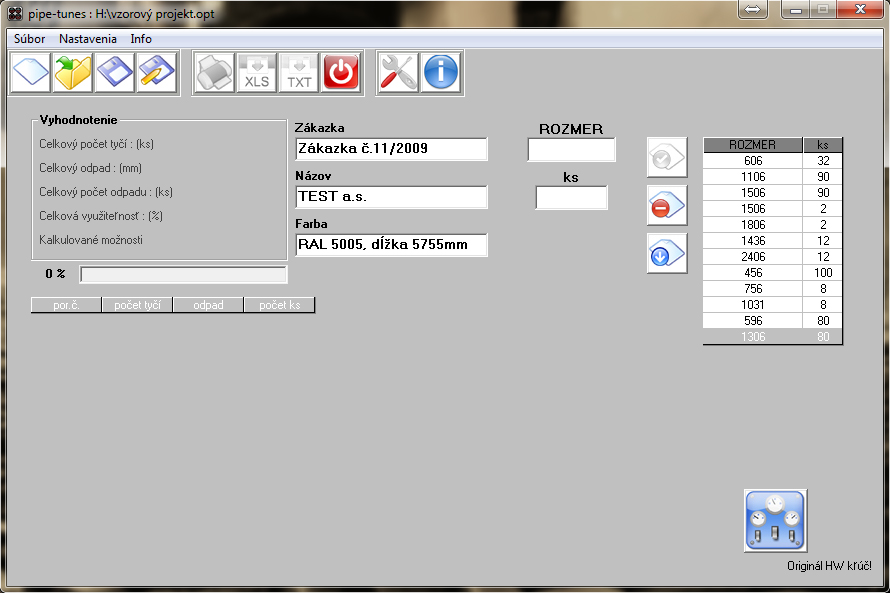Create a new project with the blank sheet icon

pyautogui.click(x=31, y=73)
